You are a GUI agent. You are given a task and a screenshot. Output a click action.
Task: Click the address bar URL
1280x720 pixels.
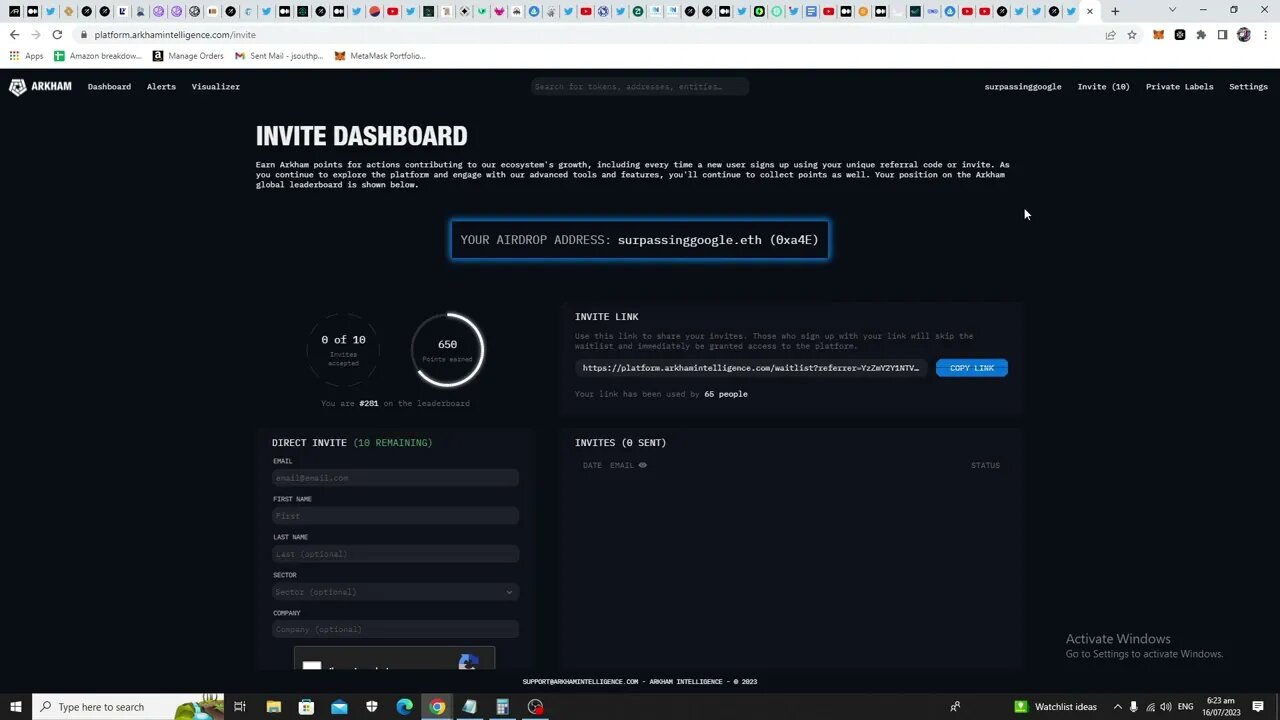coord(175,35)
